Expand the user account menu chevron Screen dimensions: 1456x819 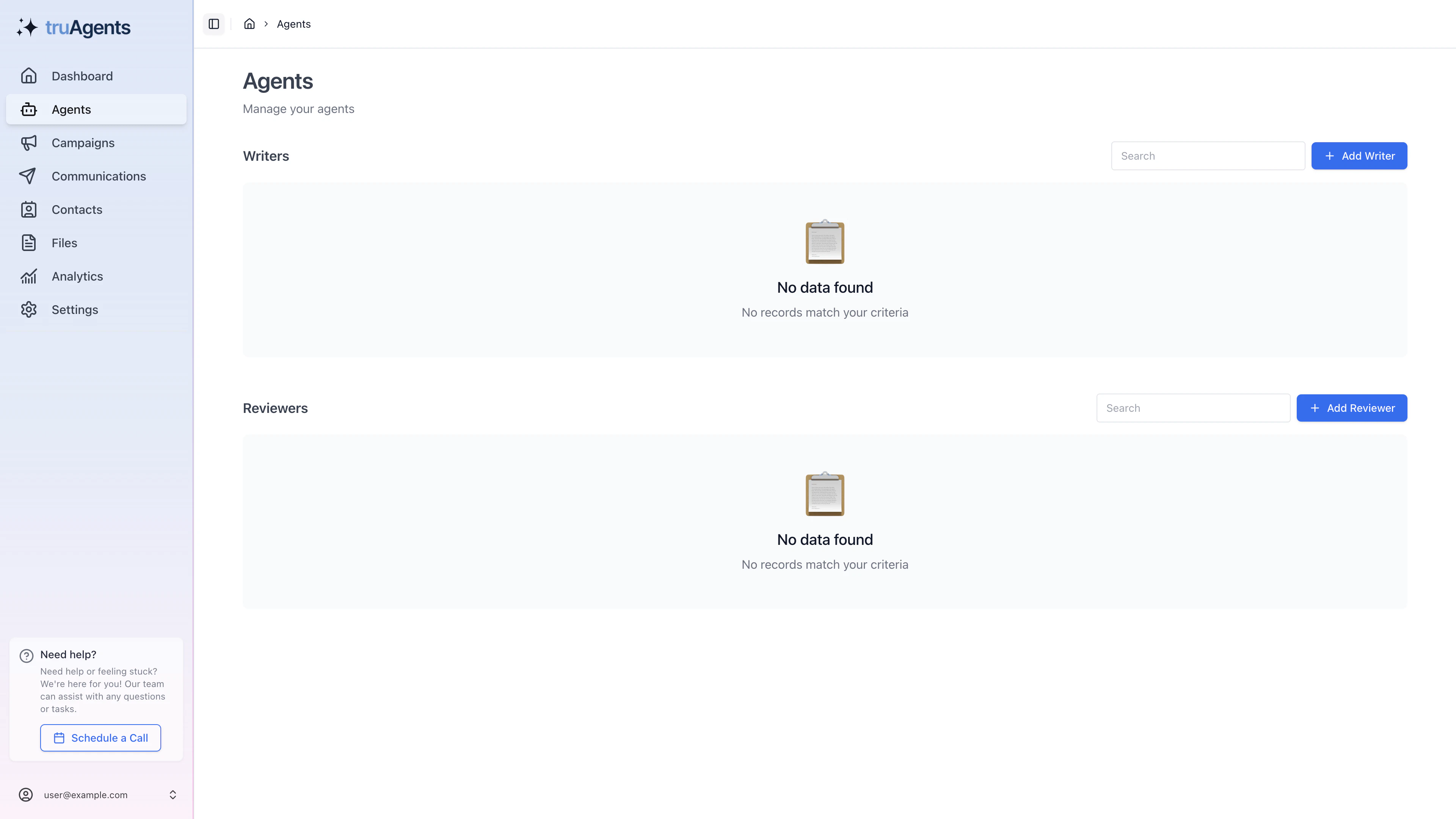coord(173,794)
